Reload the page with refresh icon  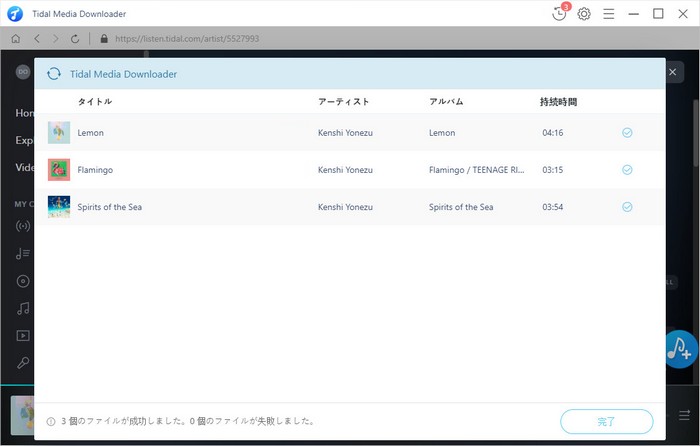(75, 39)
